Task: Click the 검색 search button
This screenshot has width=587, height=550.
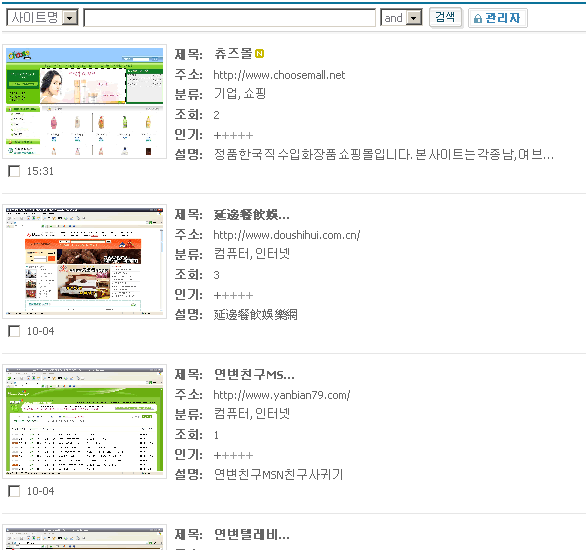Action: [445, 17]
